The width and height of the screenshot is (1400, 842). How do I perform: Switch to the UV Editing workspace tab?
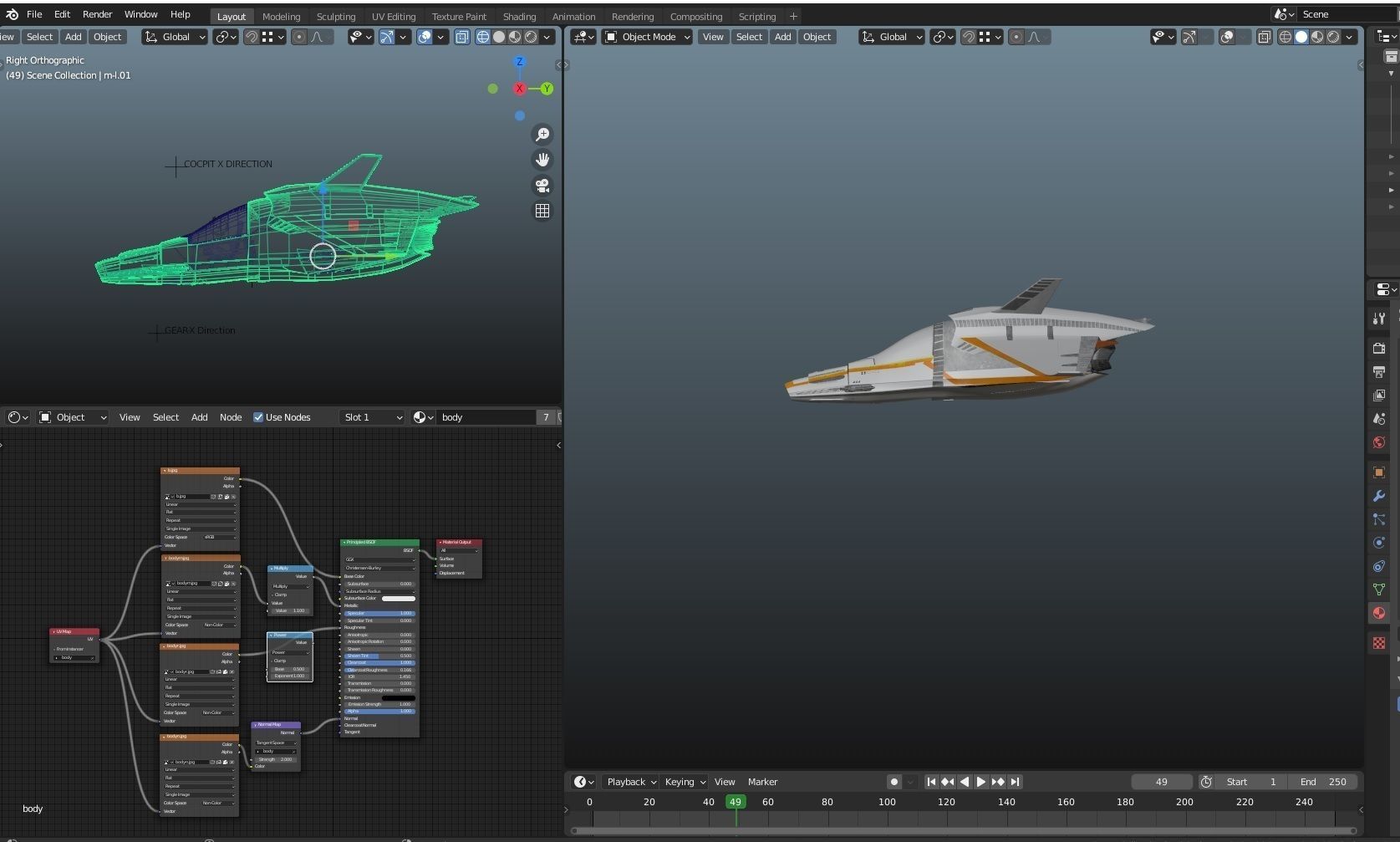[x=394, y=16]
